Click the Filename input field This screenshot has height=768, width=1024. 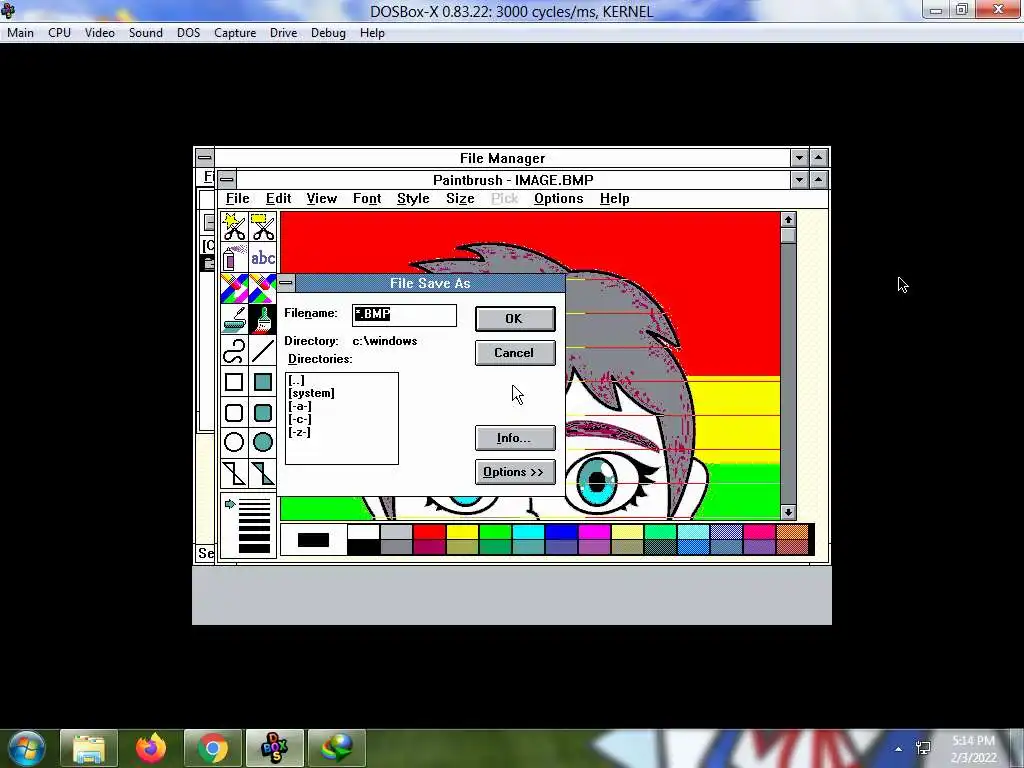pos(404,315)
